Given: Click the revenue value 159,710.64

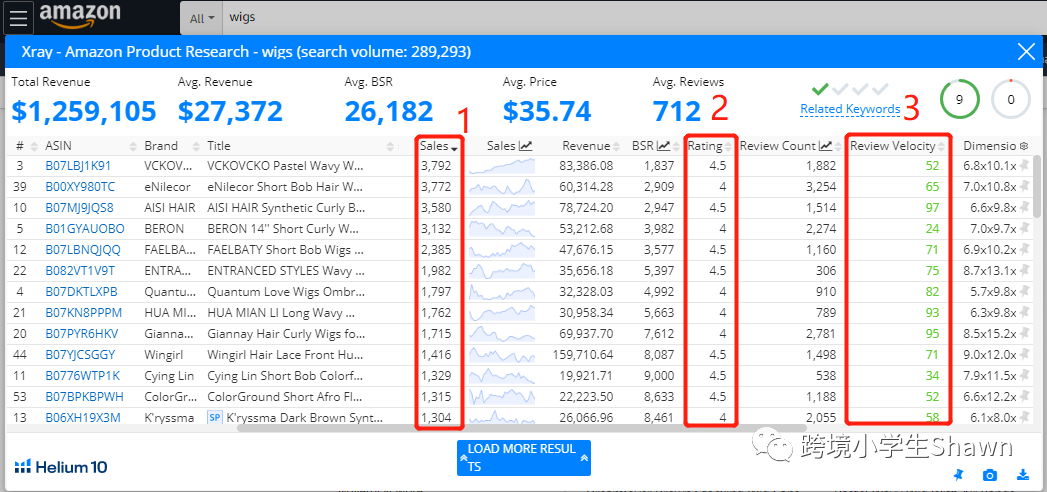Looking at the screenshot, I should (582, 354).
